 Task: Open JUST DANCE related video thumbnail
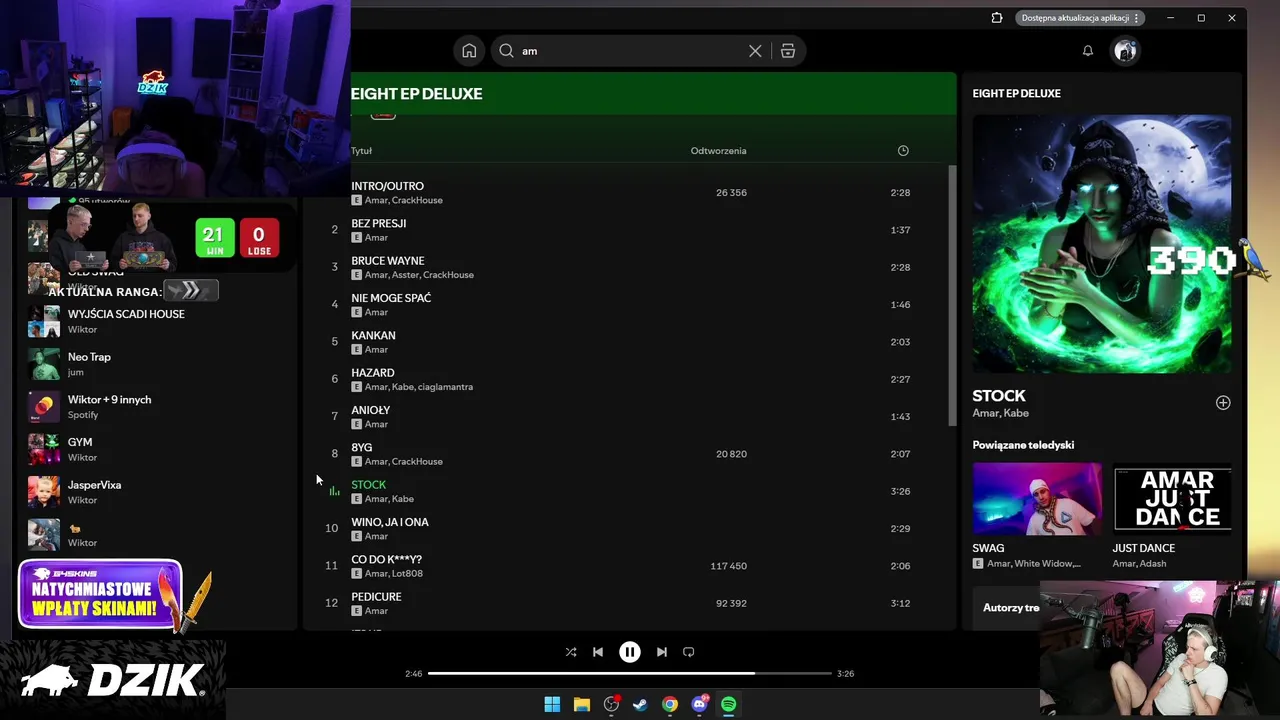click(1172, 498)
